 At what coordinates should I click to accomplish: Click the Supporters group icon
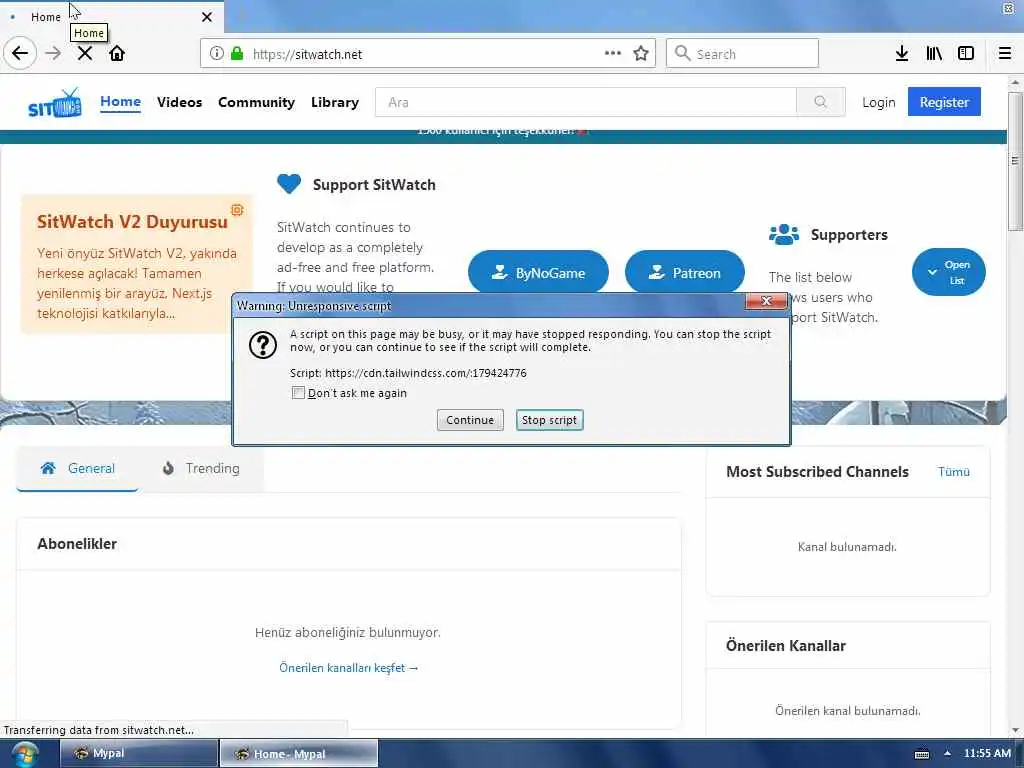[784, 234]
